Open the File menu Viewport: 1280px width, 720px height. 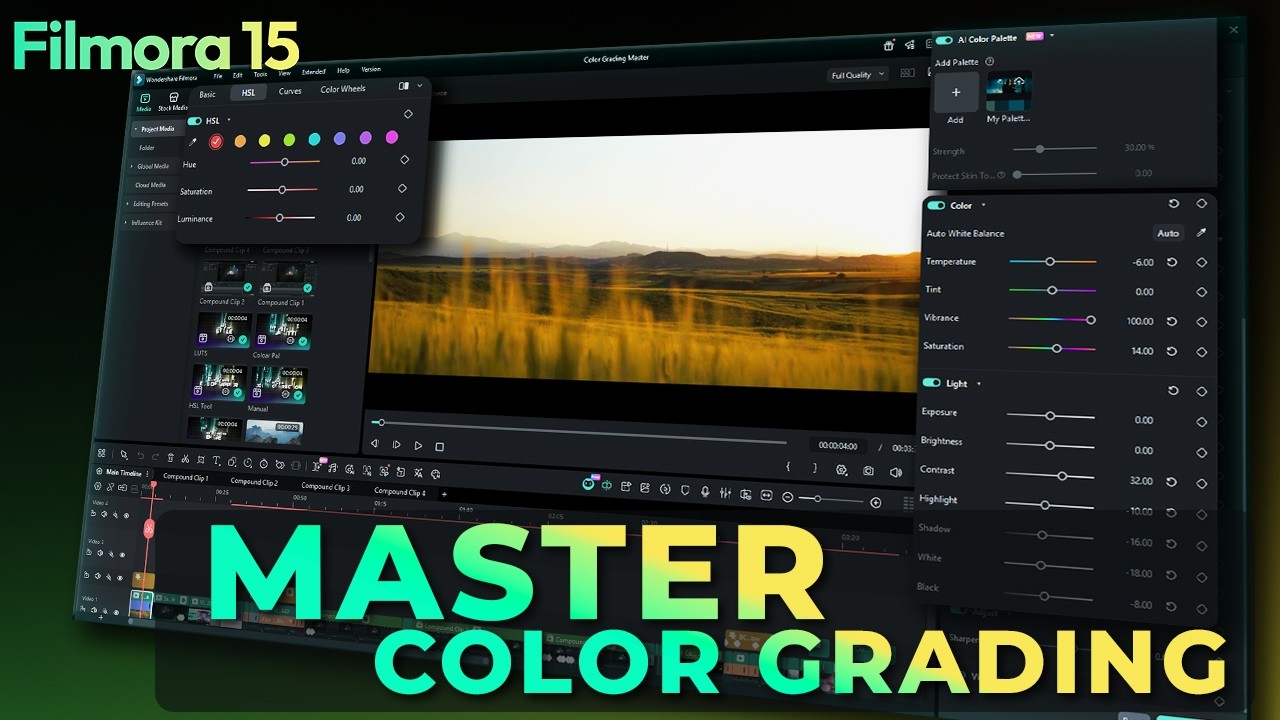tap(217, 76)
